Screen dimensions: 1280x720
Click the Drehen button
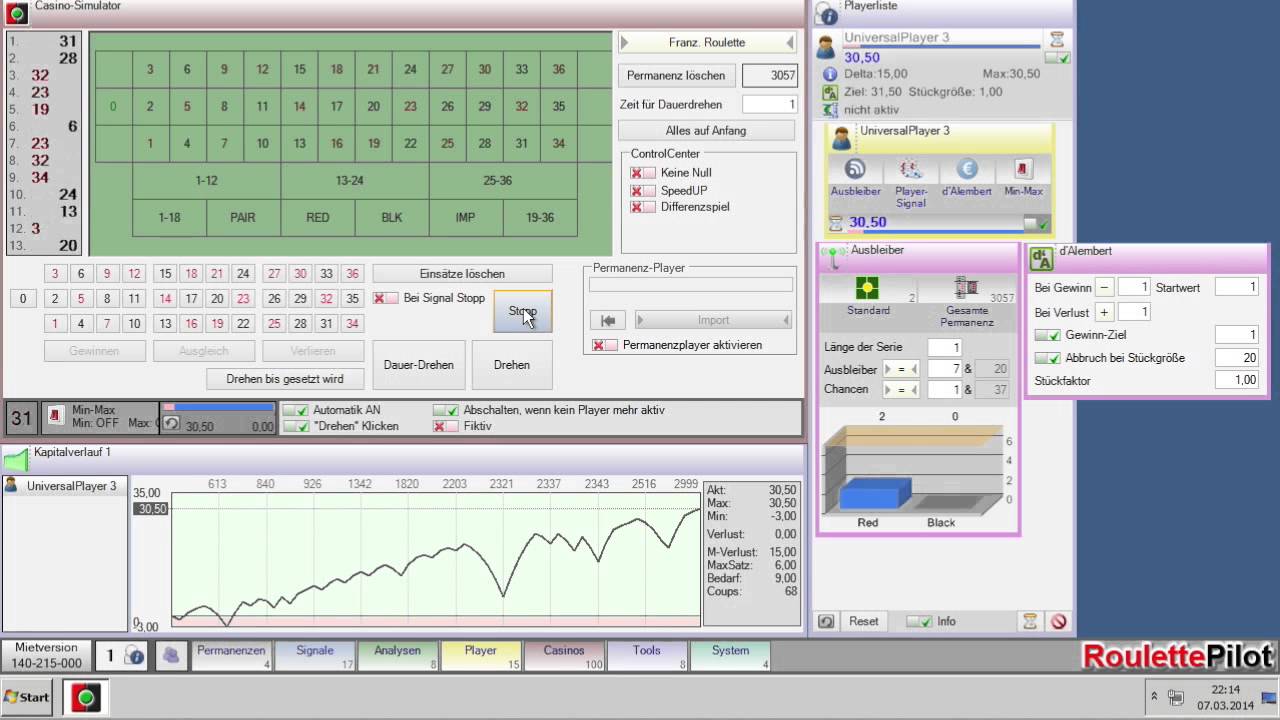tap(511, 365)
